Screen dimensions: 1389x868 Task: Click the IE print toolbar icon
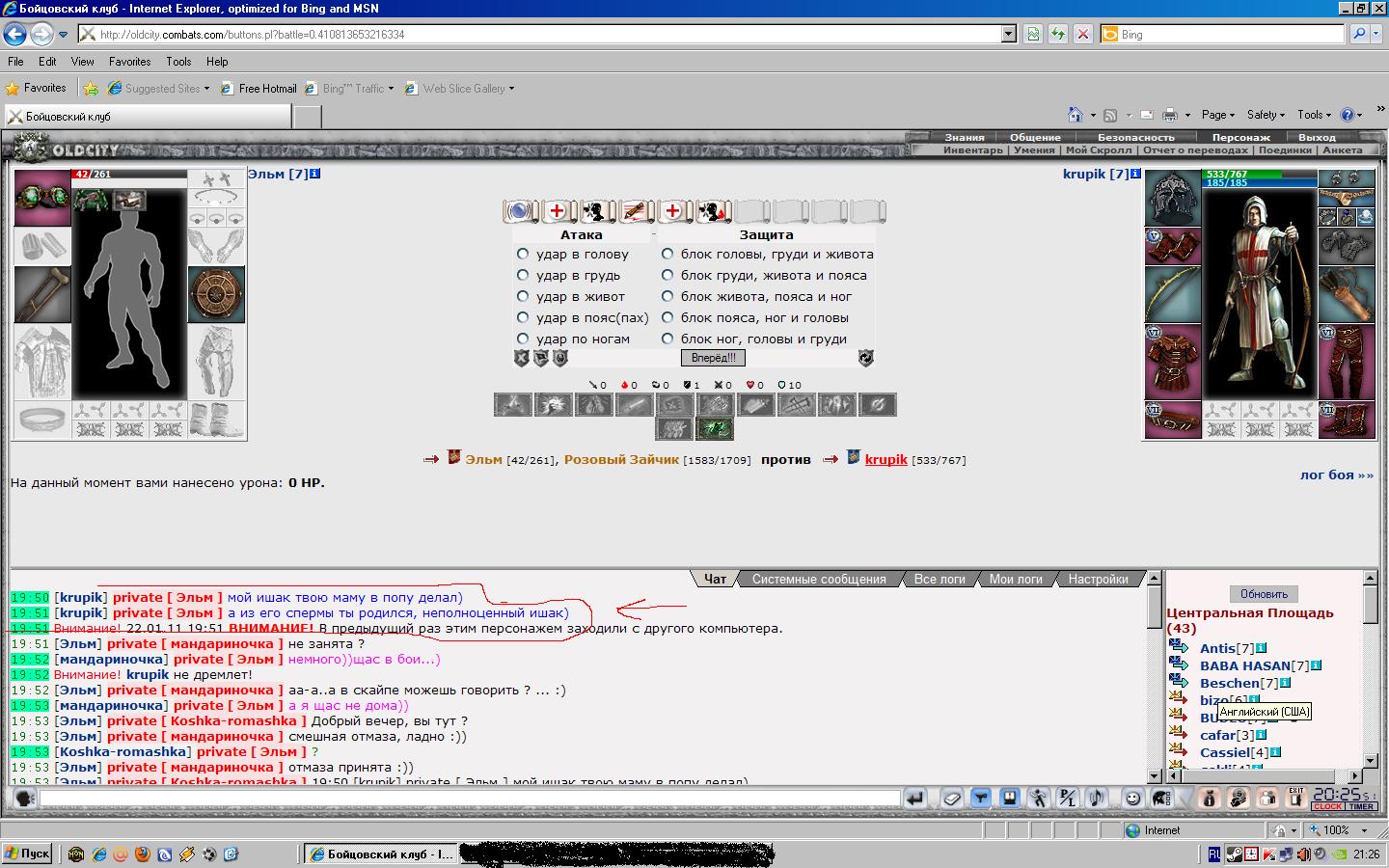pyautogui.click(x=1170, y=115)
